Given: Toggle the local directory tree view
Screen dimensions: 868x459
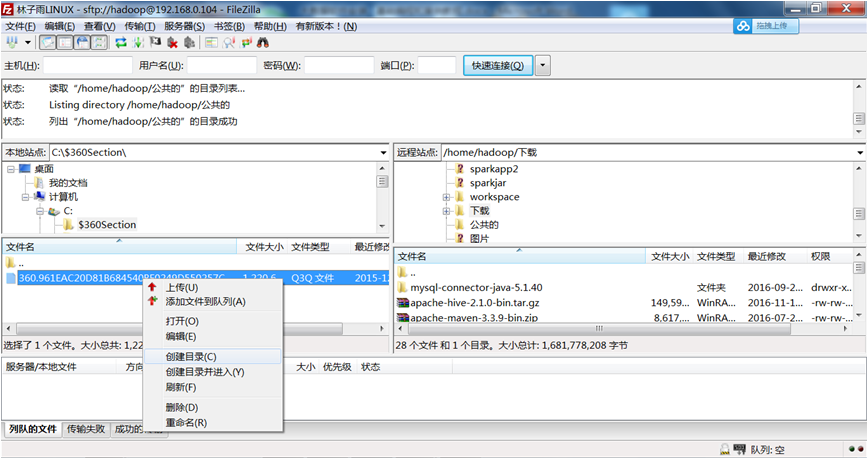Looking at the screenshot, I should (x=64, y=43).
